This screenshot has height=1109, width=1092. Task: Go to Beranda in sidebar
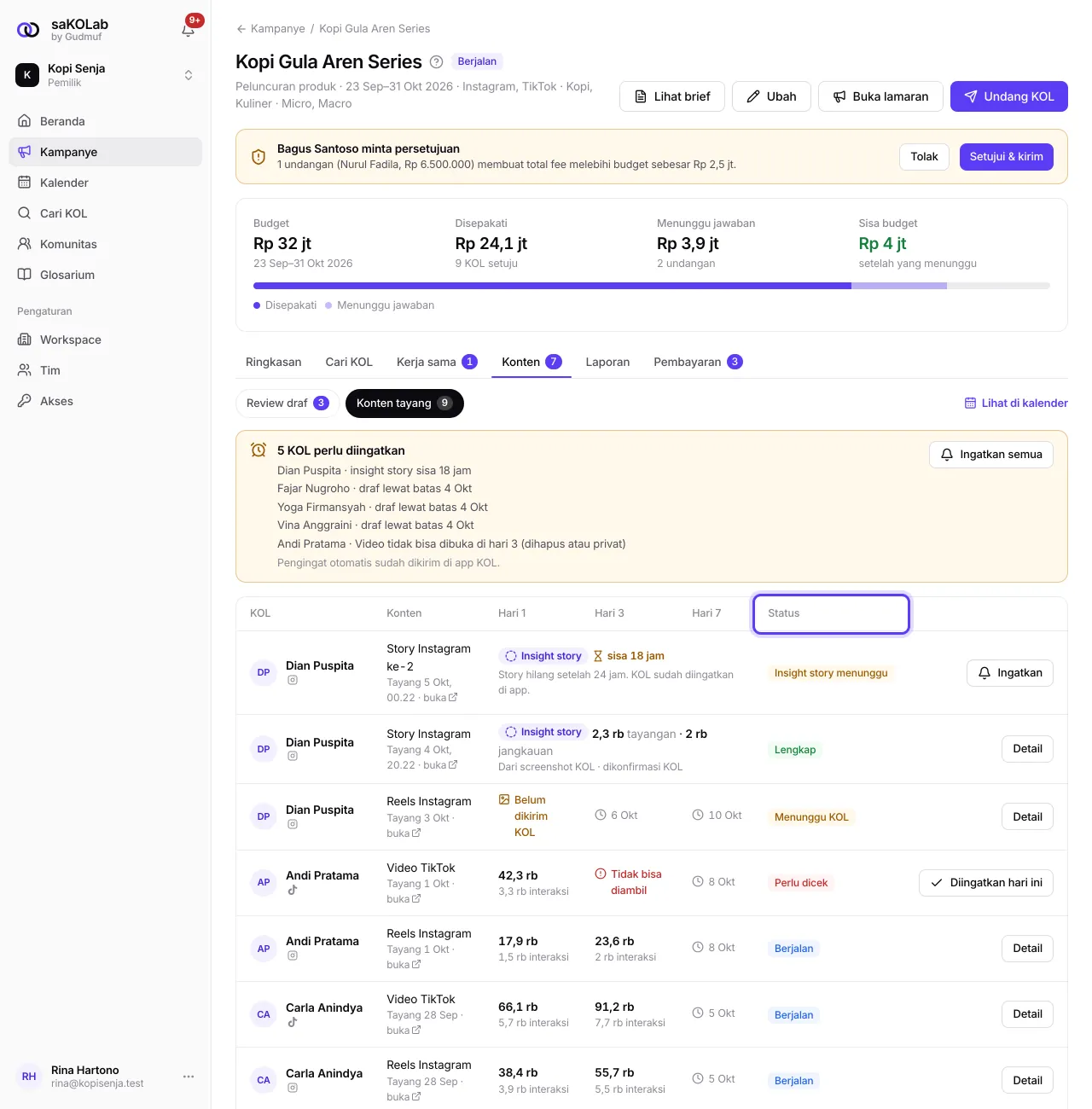point(105,121)
